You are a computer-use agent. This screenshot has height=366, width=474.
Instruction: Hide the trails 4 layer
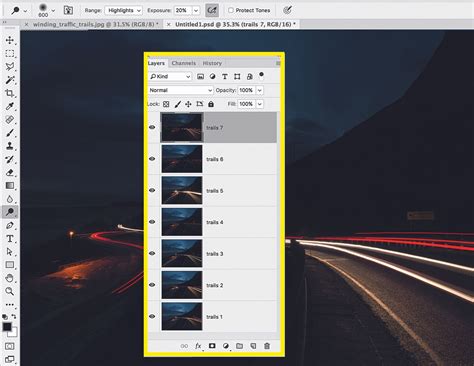(x=152, y=222)
